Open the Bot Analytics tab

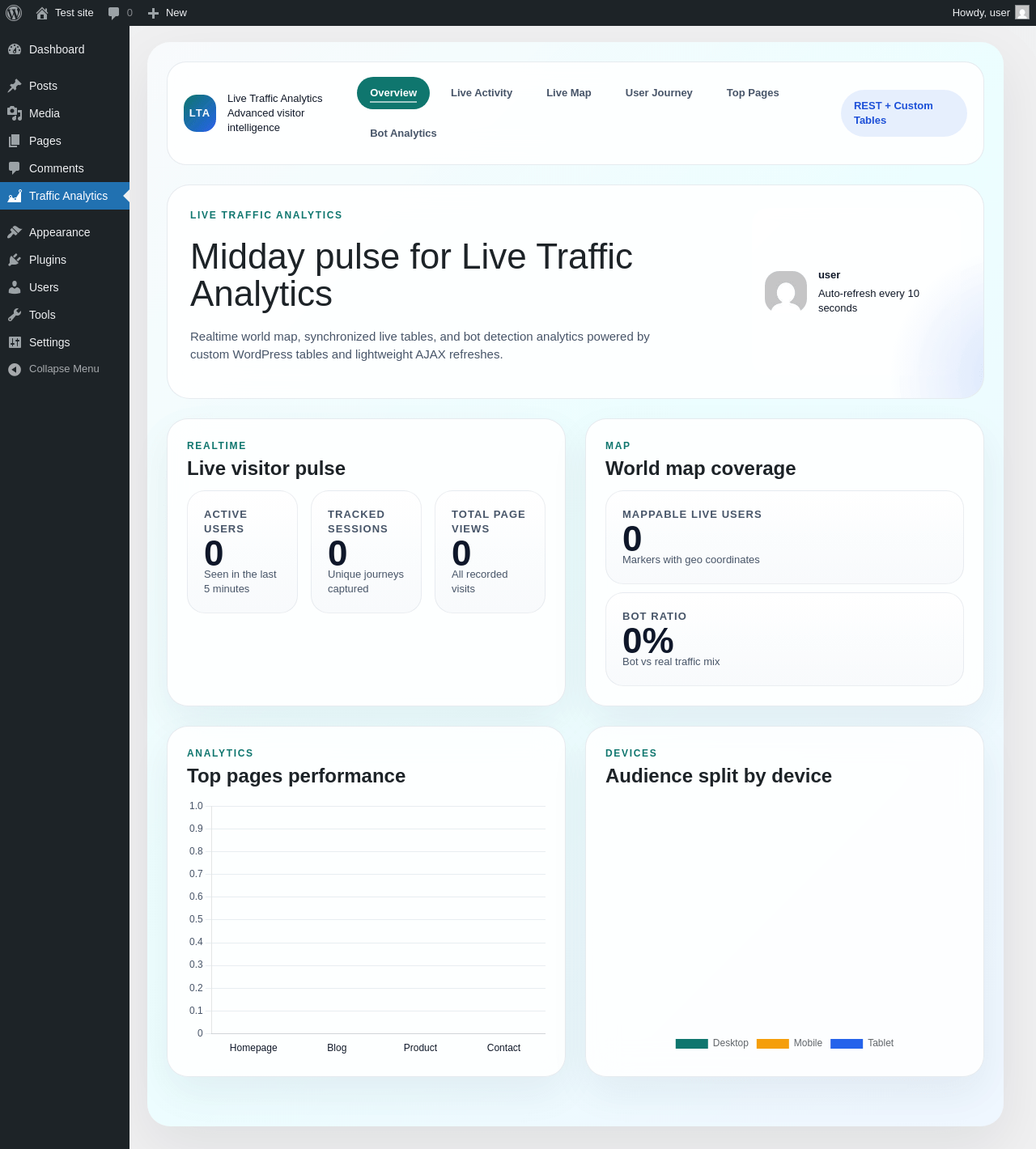tap(403, 134)
